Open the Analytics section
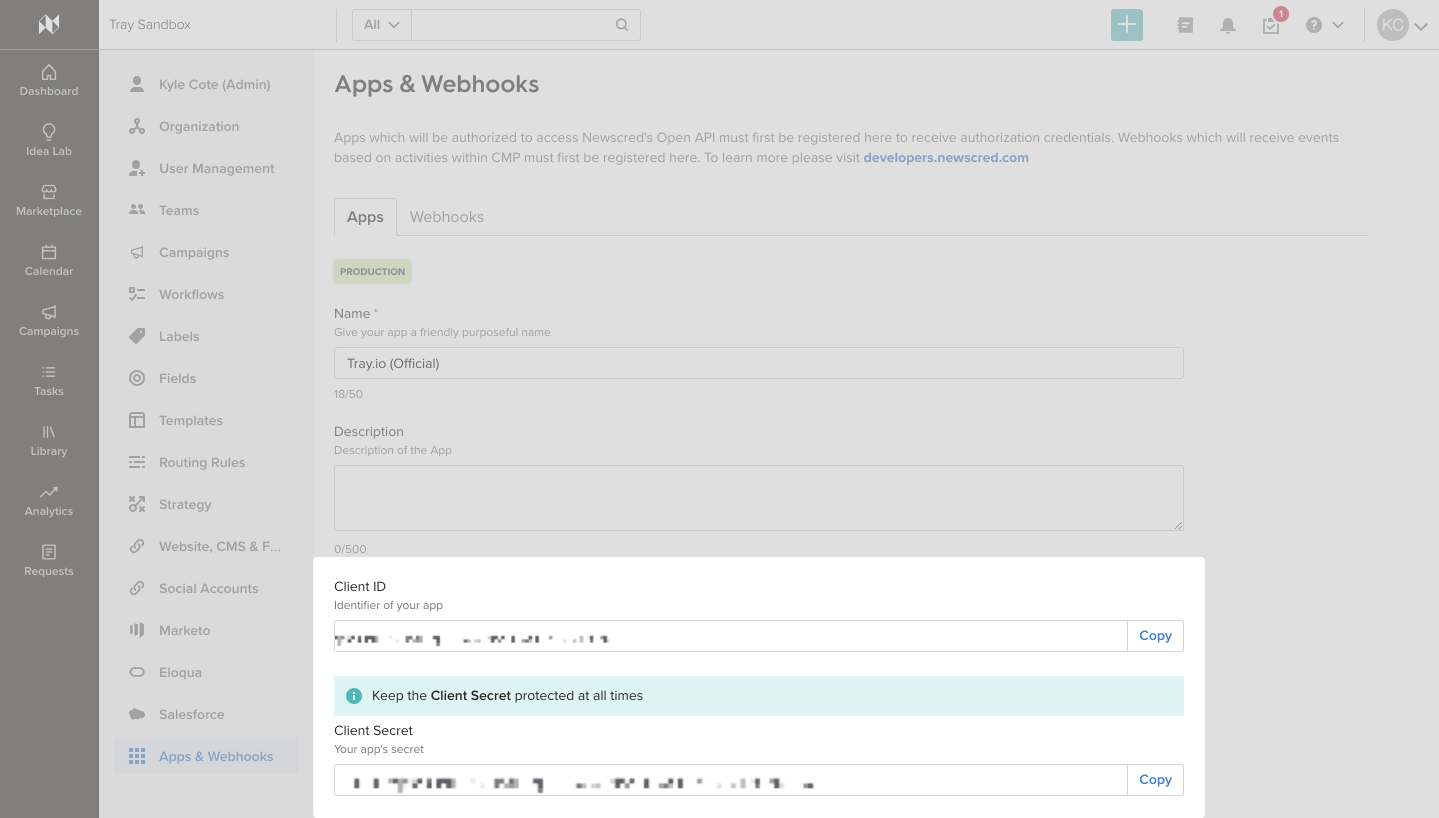This screenshot has height=818, width=1439. (x=48, y=500)
